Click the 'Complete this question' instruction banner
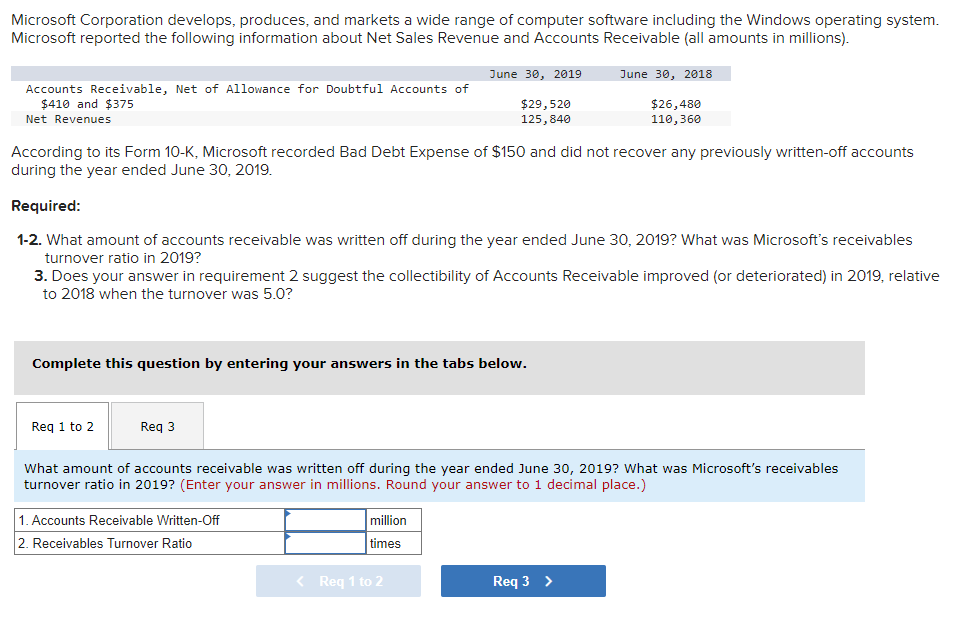 pos(440,367)
